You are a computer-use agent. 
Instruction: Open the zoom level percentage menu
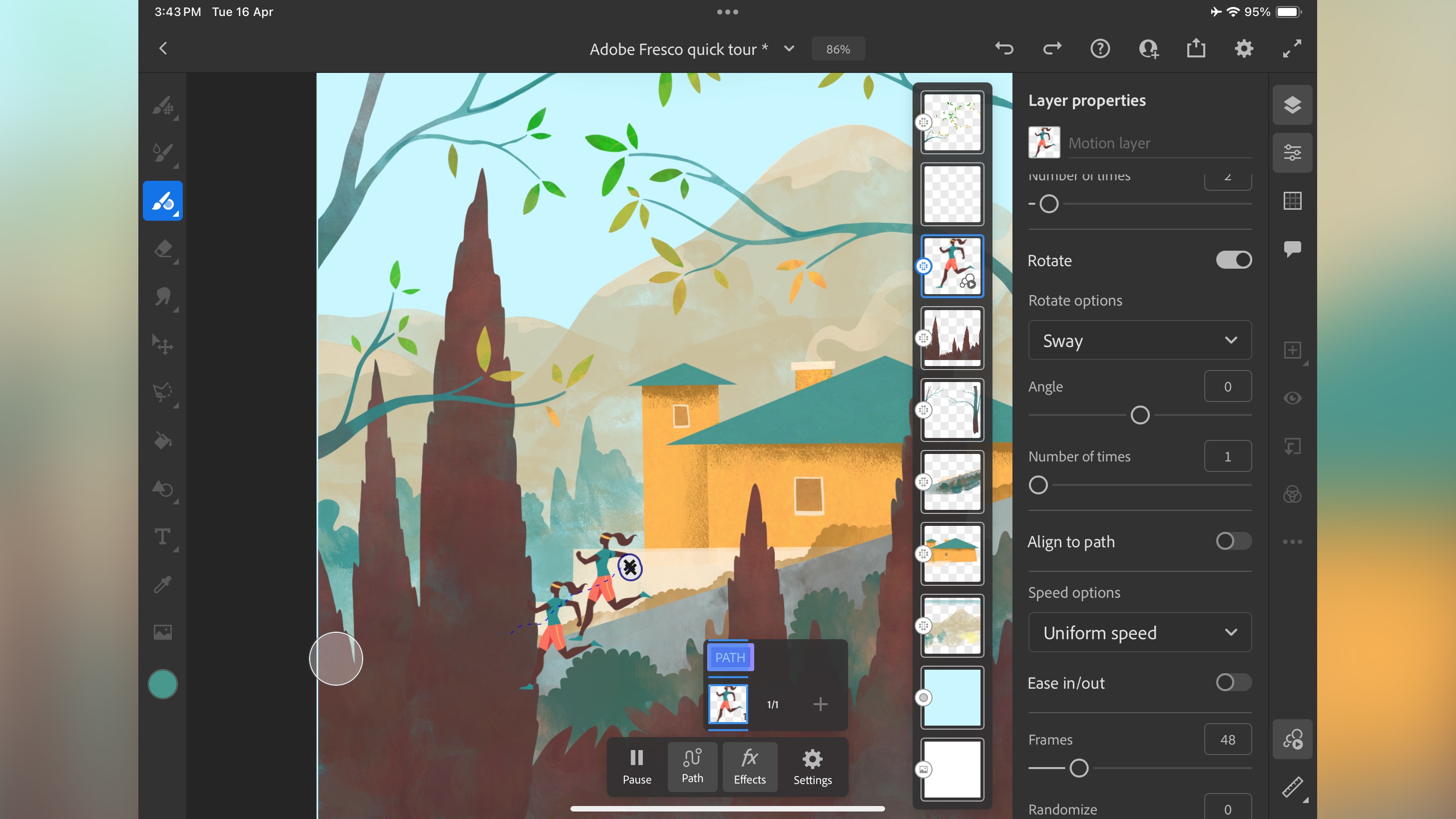pyautogui.click(x=838, y=48)
